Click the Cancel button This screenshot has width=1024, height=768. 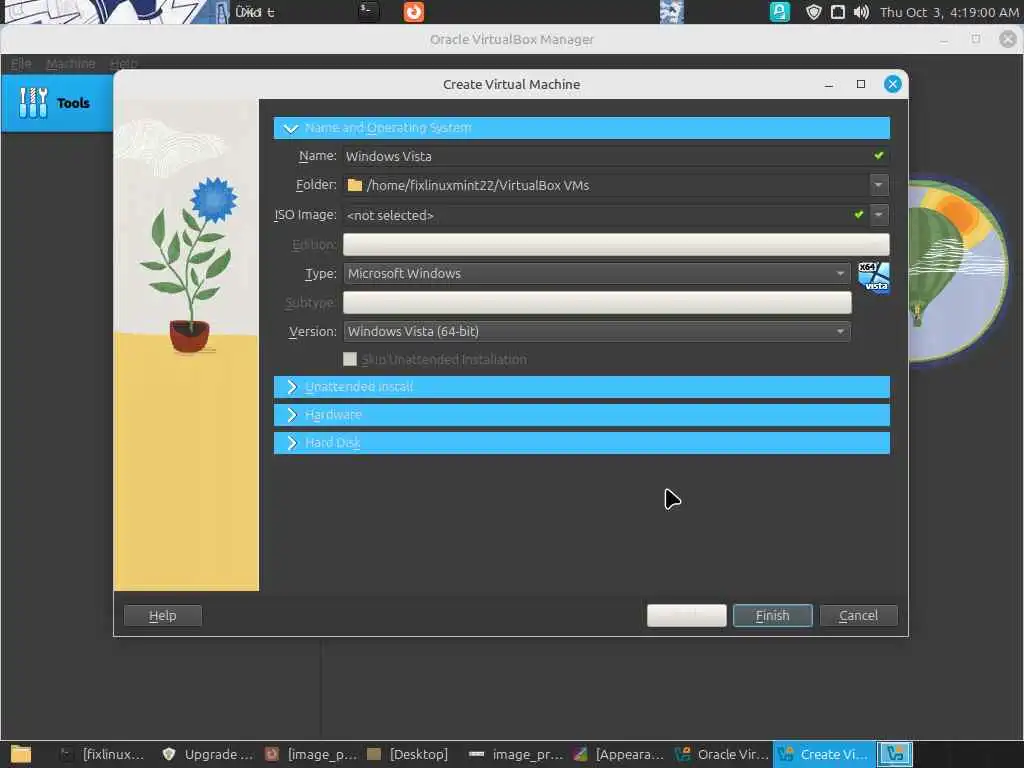[x=858, y=615]
